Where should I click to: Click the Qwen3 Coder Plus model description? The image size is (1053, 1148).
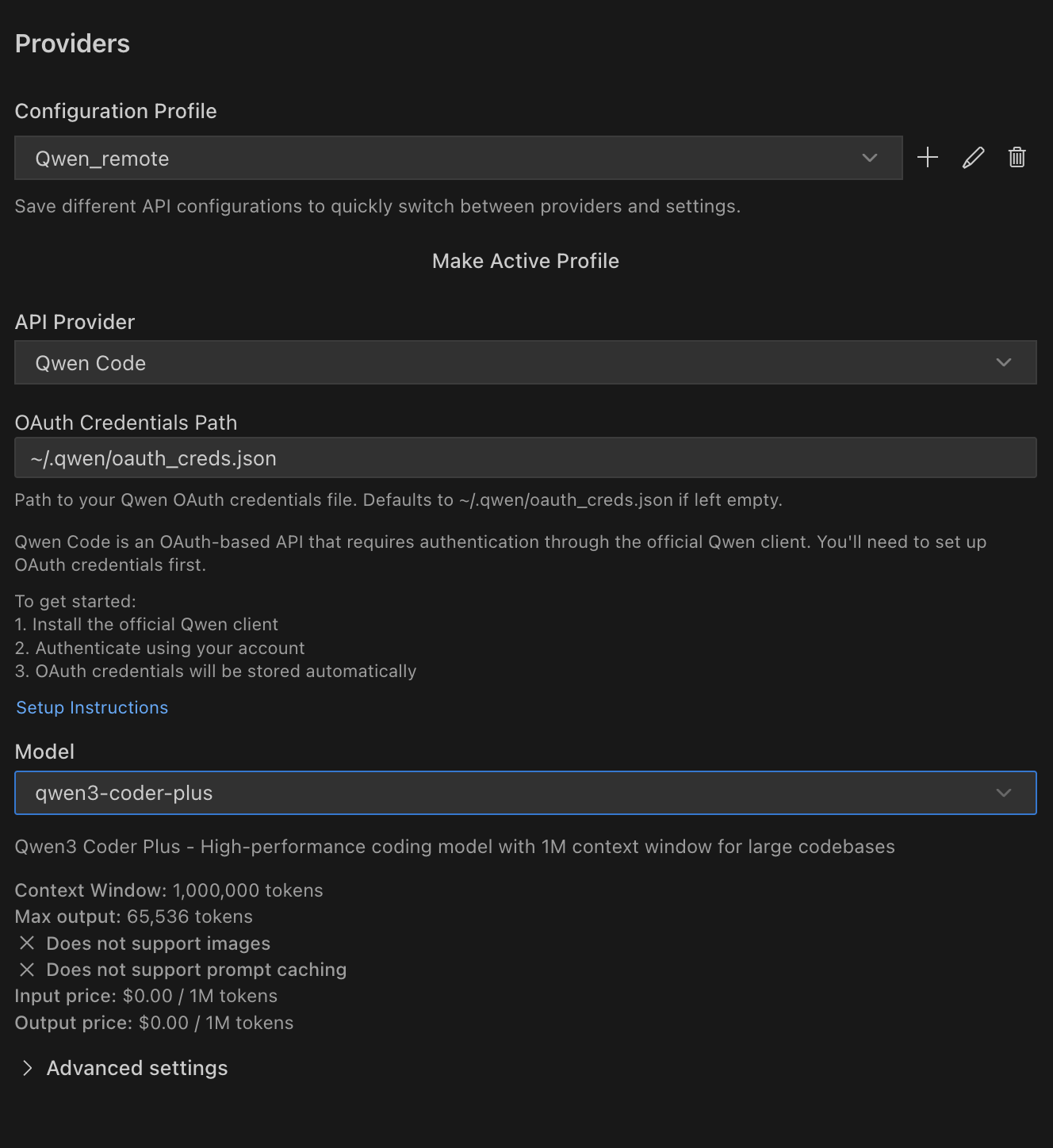point(454,847)
